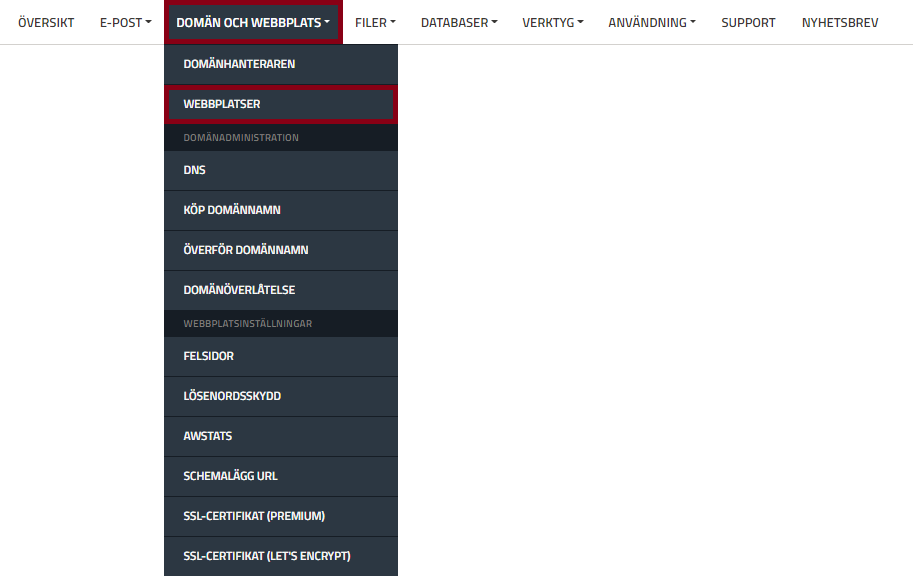The image size is (913, 576).
Task: Open the Databaser dropdown menu
Action: pos(459,23)
